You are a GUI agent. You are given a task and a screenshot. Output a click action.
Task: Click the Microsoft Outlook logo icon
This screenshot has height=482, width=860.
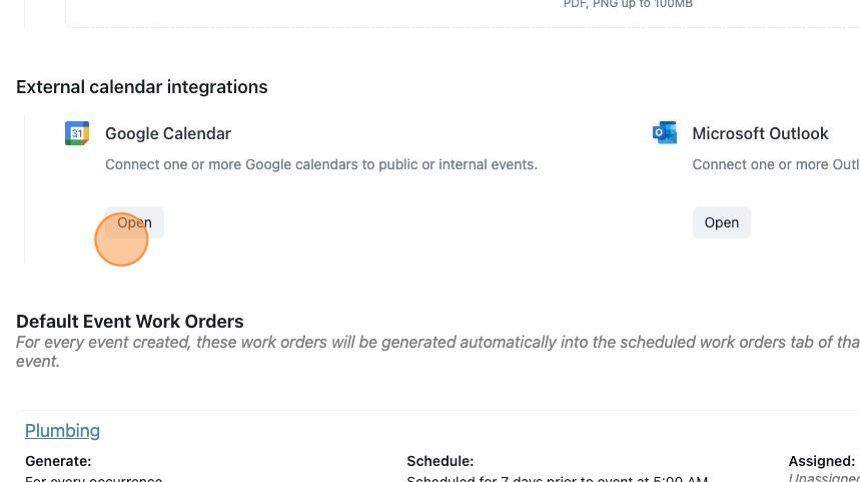(664, 133)
